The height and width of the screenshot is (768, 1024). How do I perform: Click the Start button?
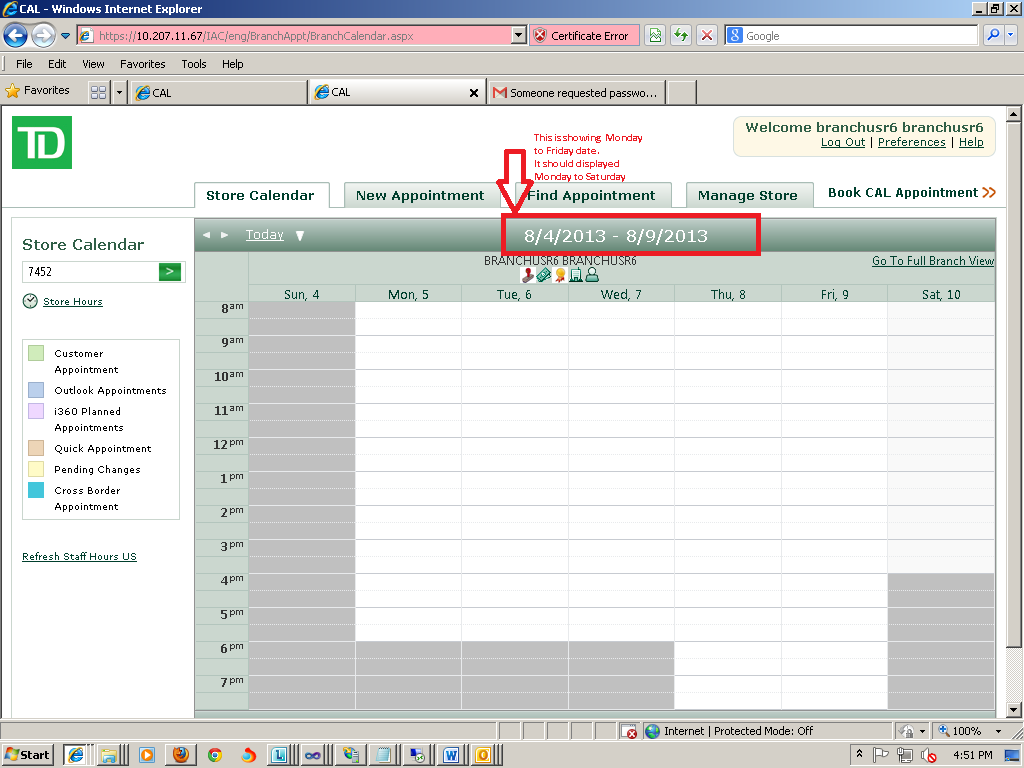(27, 756)
